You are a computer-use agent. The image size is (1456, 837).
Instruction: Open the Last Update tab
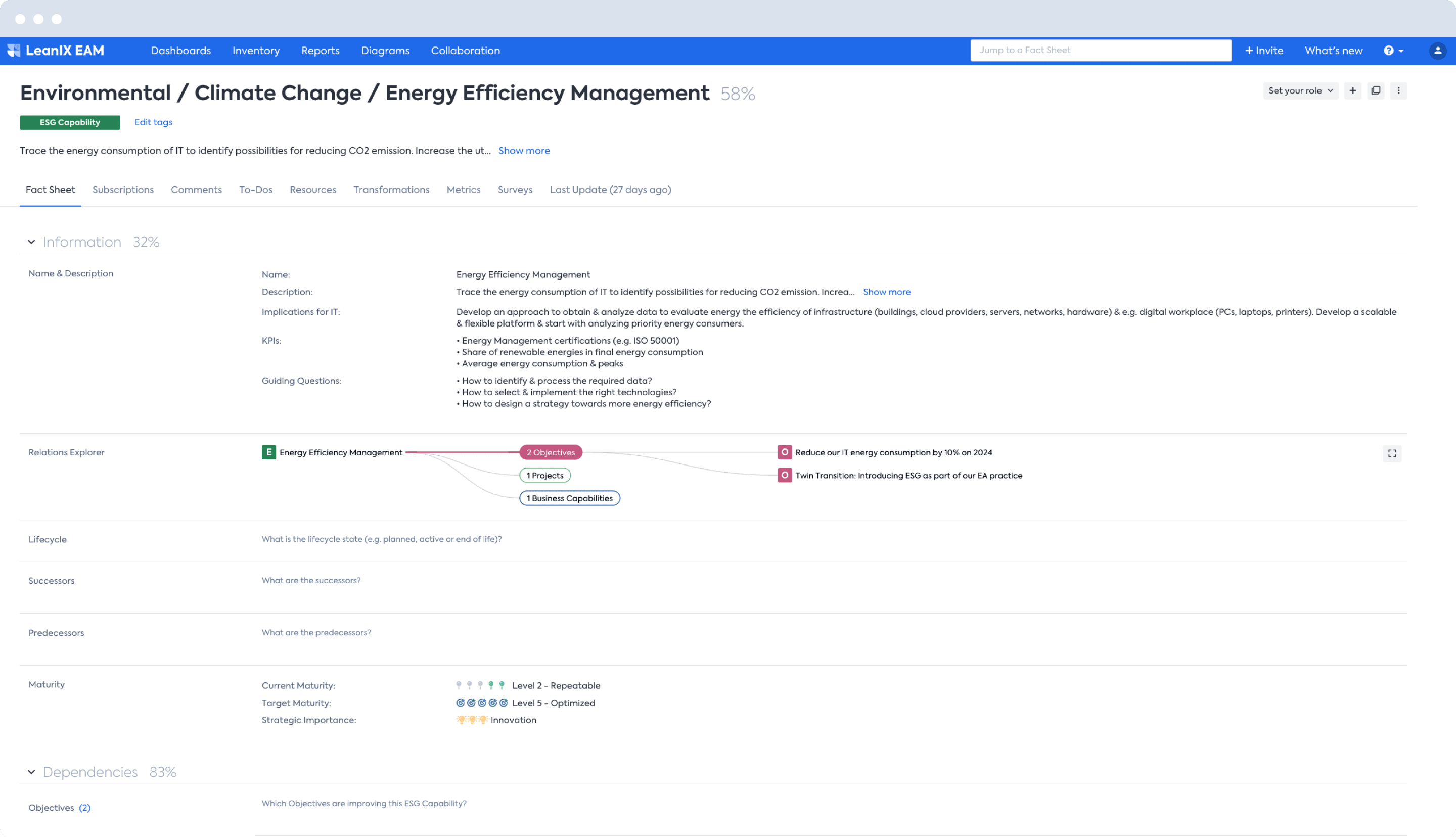click(610, 190)
